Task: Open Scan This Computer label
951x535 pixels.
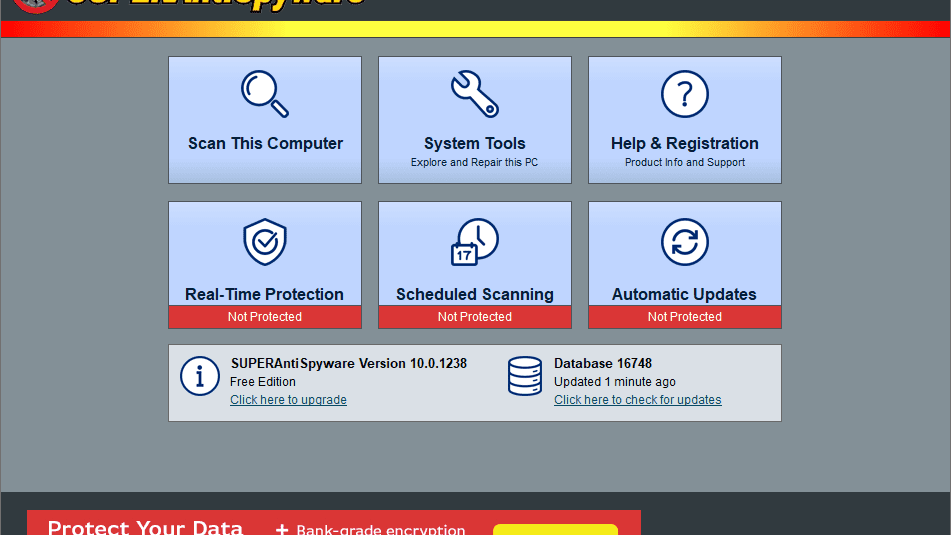Action: point(265,143)
